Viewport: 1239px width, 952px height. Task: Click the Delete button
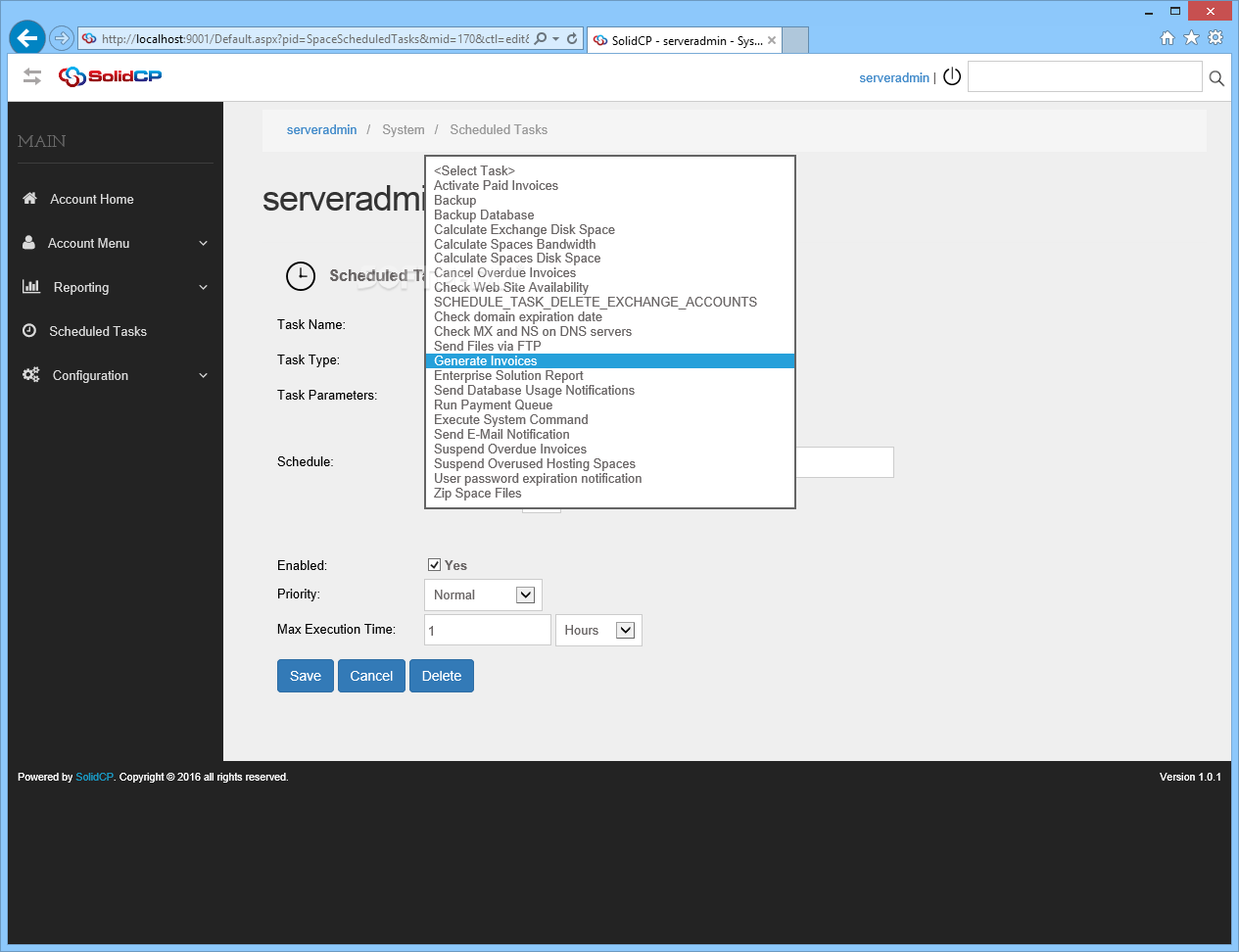(442, 676)
